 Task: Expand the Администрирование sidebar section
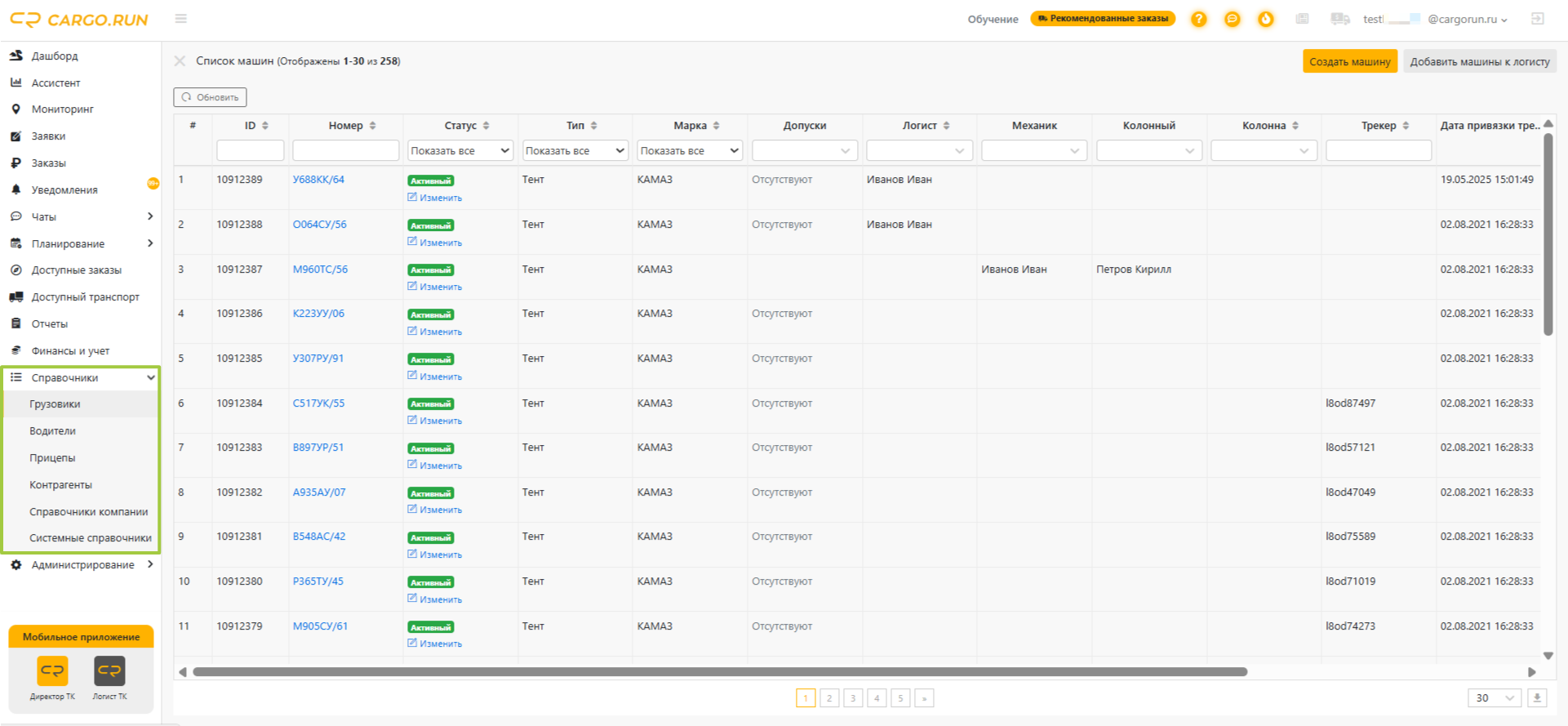pos(81,565)
